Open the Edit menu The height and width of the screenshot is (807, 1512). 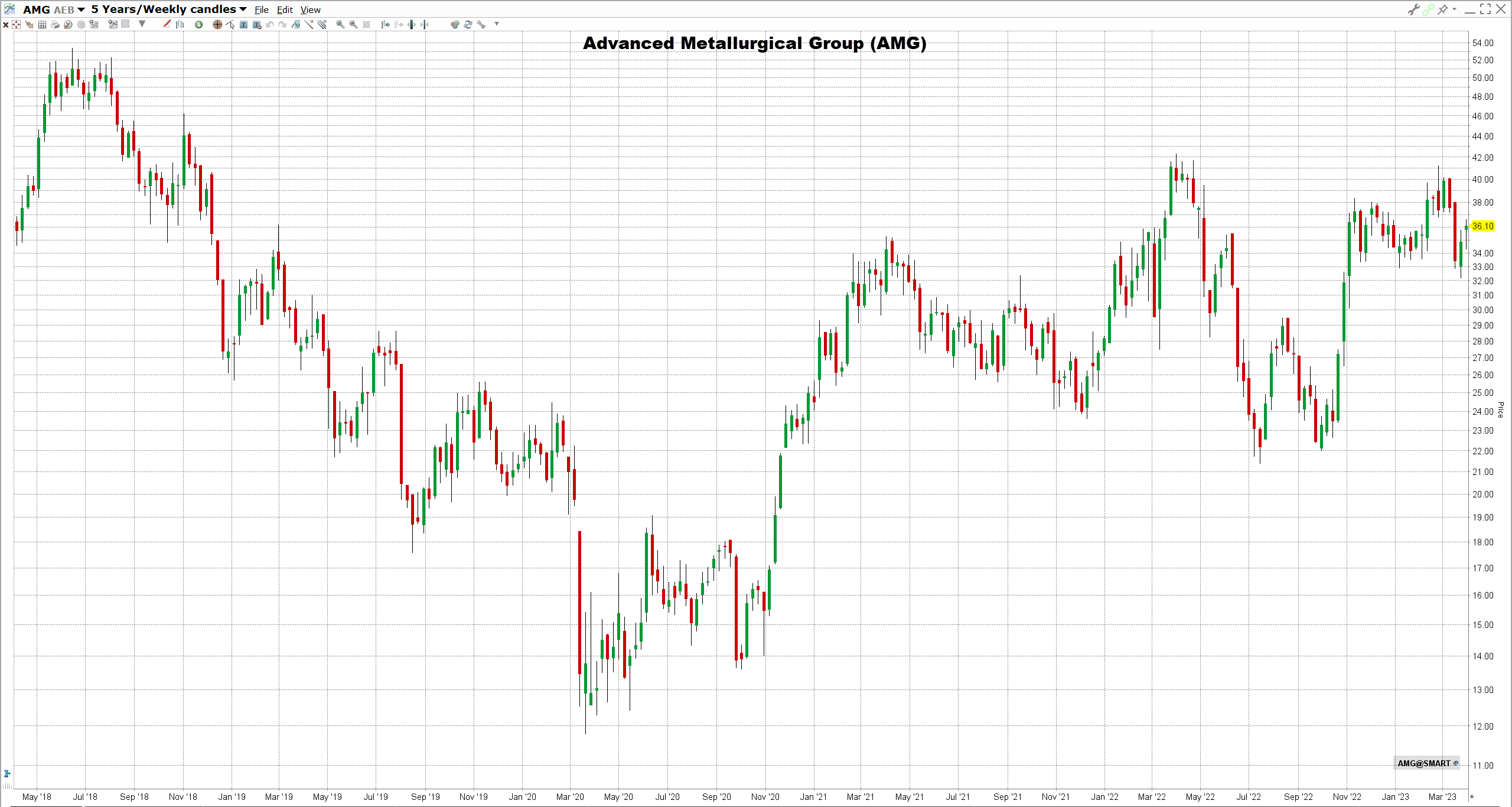pos(285,10)
